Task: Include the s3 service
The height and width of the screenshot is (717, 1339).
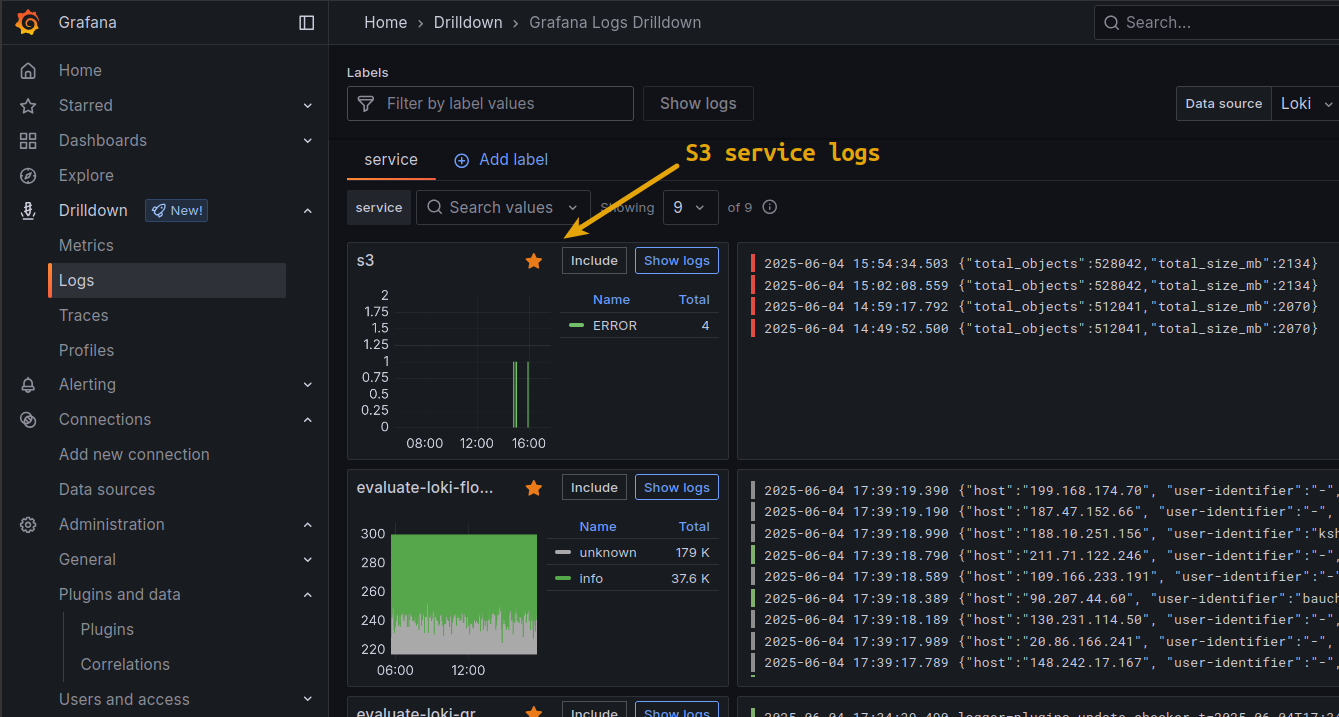Action: point(594,261)
